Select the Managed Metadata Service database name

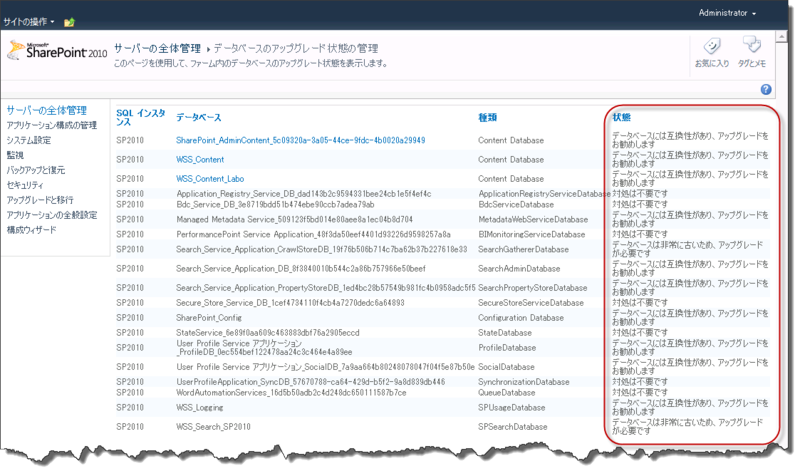pyautogui.click(x=294, y=219)
